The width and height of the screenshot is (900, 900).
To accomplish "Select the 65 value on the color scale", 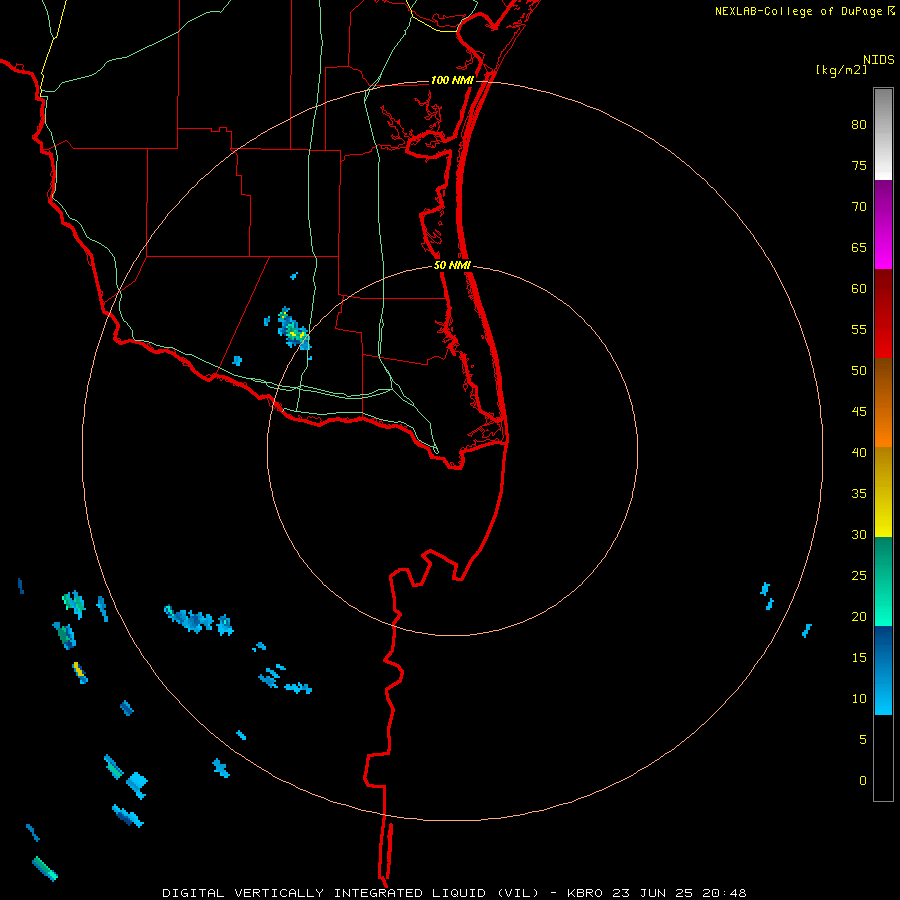I will point(859,247).
